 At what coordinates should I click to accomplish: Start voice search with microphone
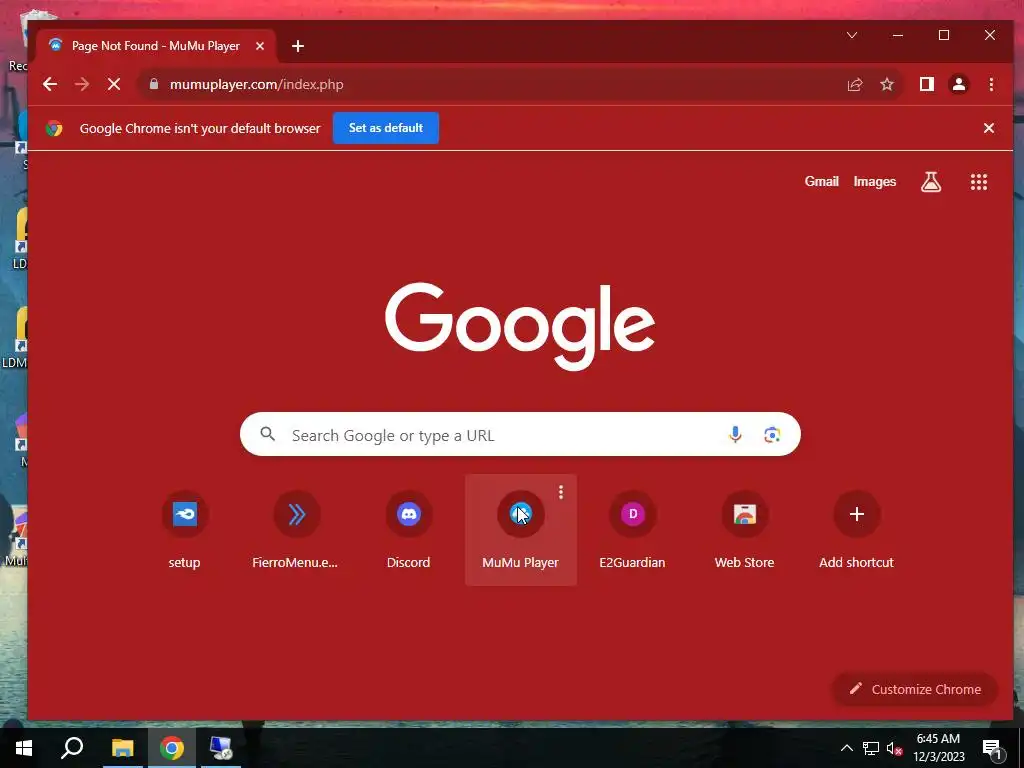point(735,434)
